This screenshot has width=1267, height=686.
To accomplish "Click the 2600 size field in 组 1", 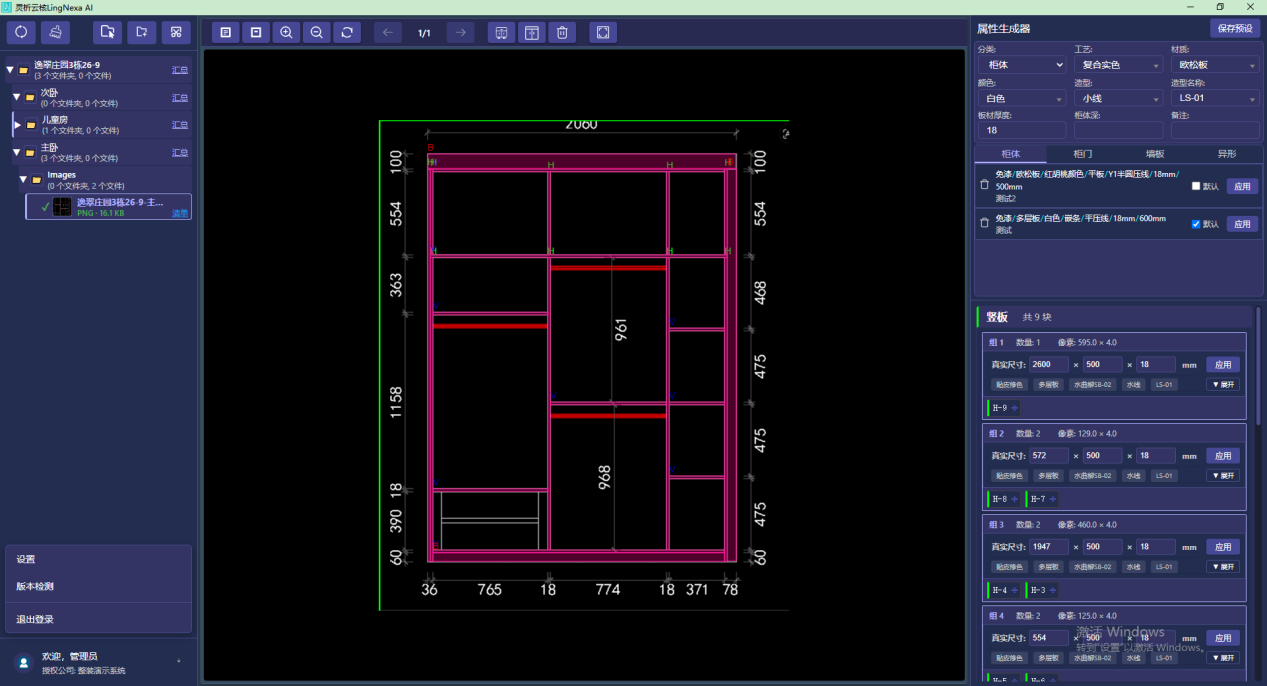I will click(1047, 364).
